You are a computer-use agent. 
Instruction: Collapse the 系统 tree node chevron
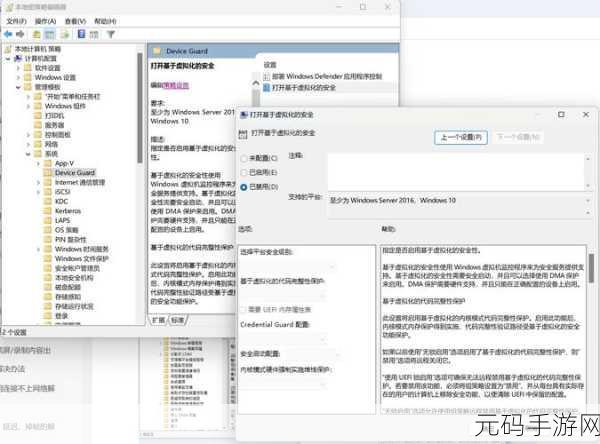tap(28, 154)
